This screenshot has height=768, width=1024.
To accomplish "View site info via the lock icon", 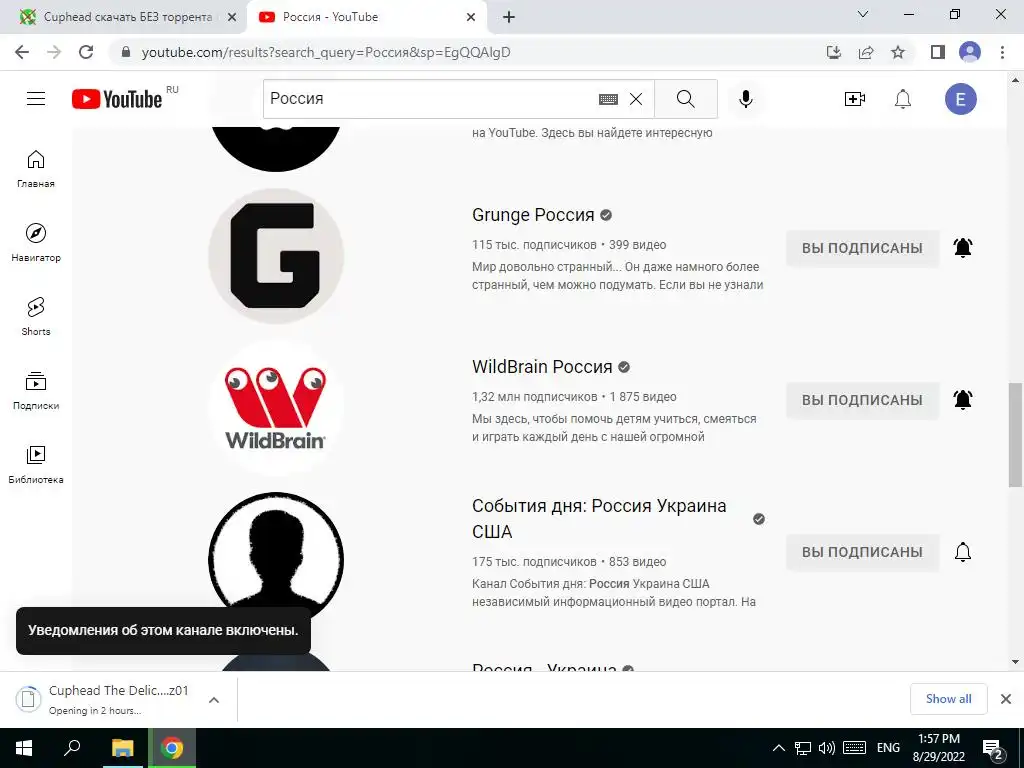I will click(126, 52).
